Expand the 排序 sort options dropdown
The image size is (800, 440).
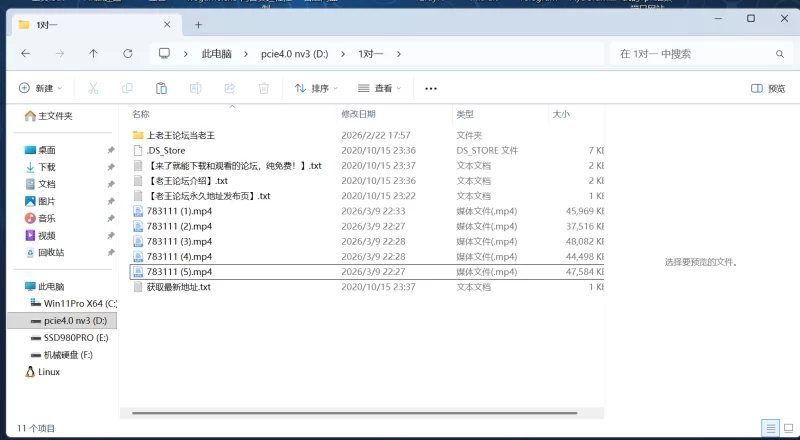[x=317, y=88]
